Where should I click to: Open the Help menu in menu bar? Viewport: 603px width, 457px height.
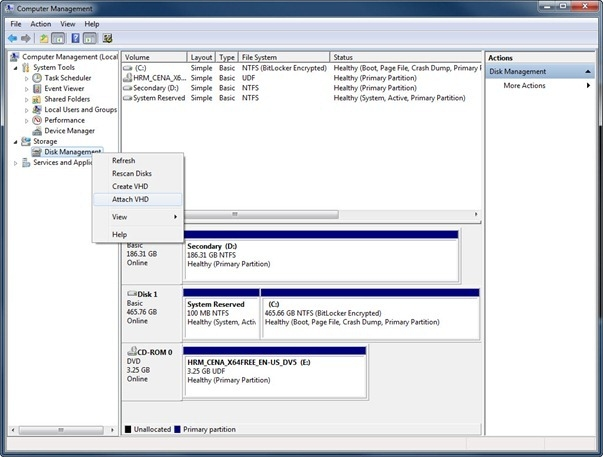pos(92,24)
